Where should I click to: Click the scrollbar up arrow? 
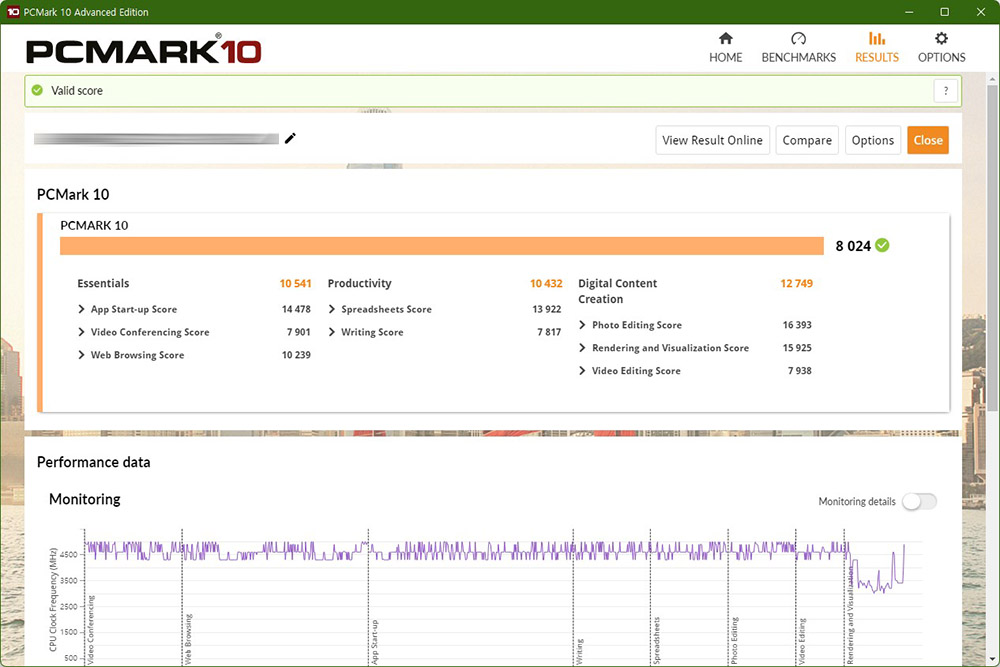click(992, 80)
